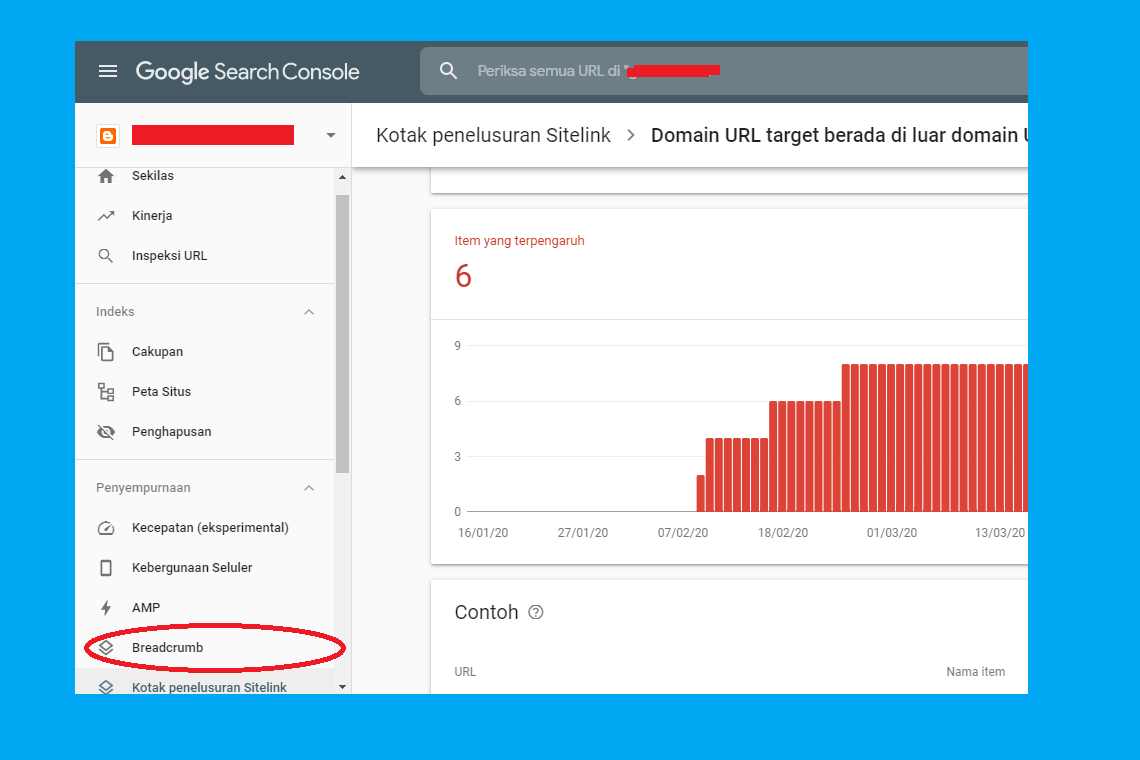
Task: Click the Kotak penelusuran Sitelink layers icon
Action: click(x=106, y=687)
